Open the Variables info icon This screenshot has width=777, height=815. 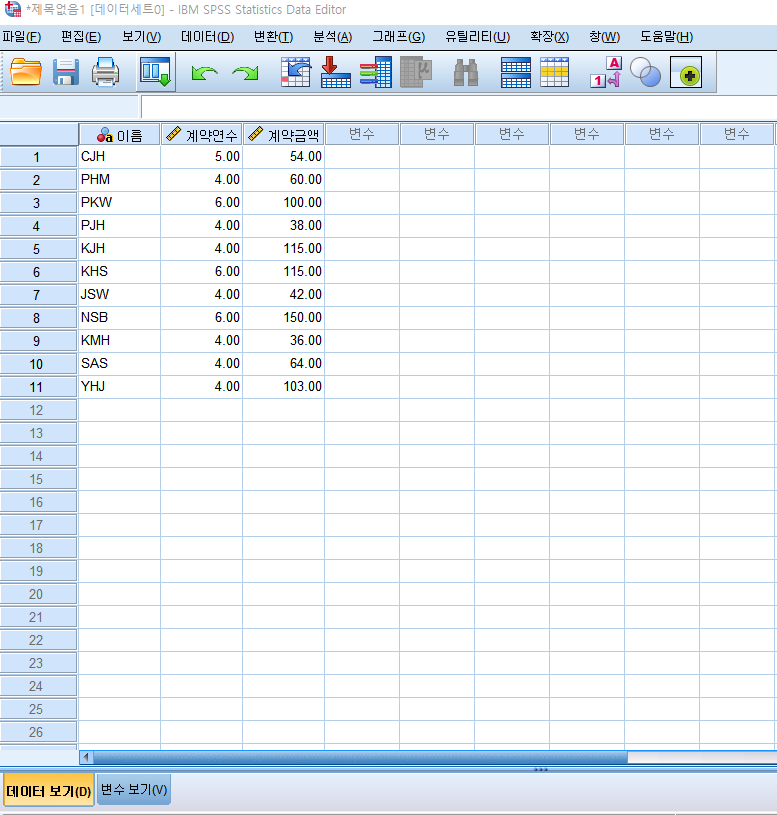pos(376,72)
